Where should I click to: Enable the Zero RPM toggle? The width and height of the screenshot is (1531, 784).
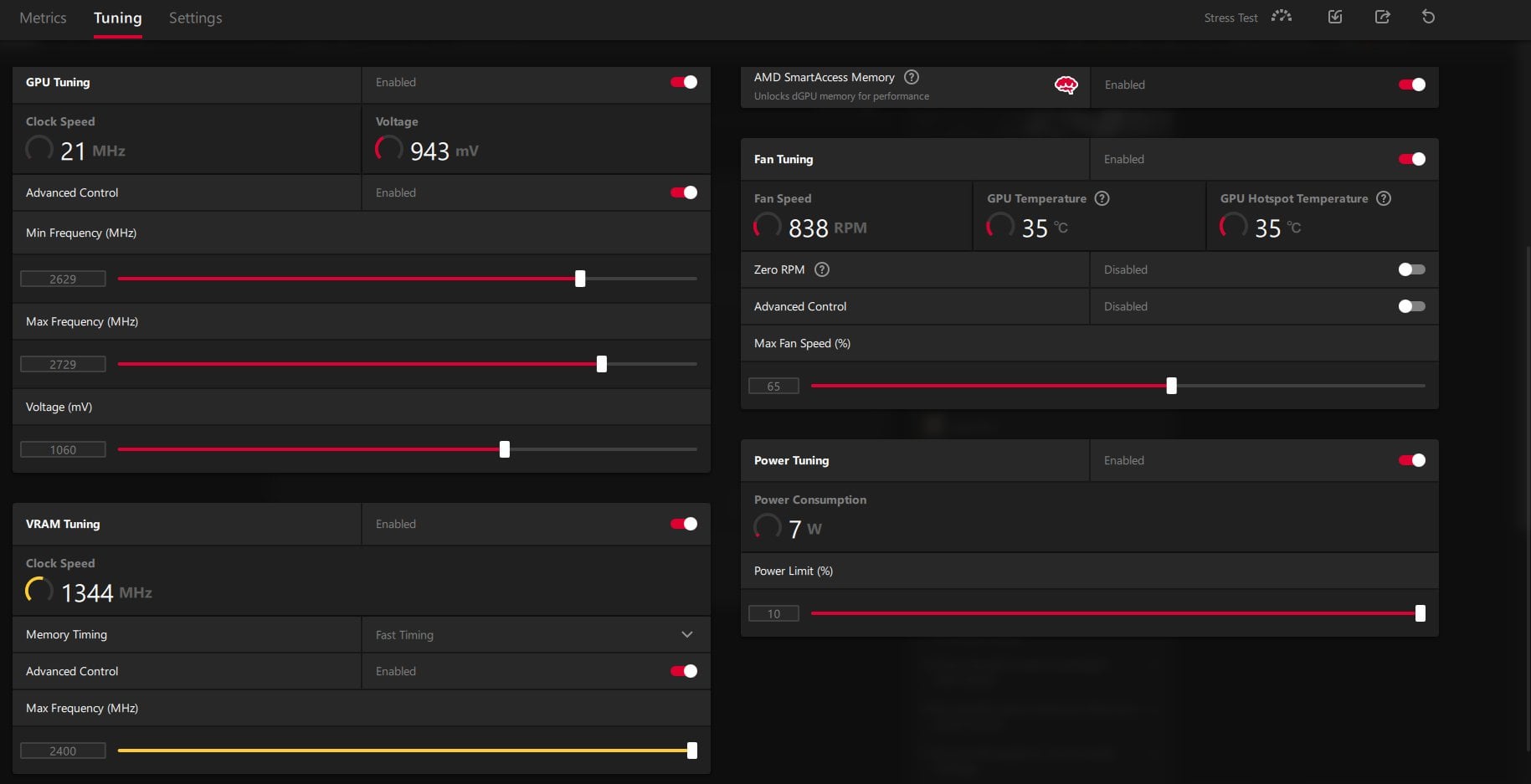[1412, 269]
